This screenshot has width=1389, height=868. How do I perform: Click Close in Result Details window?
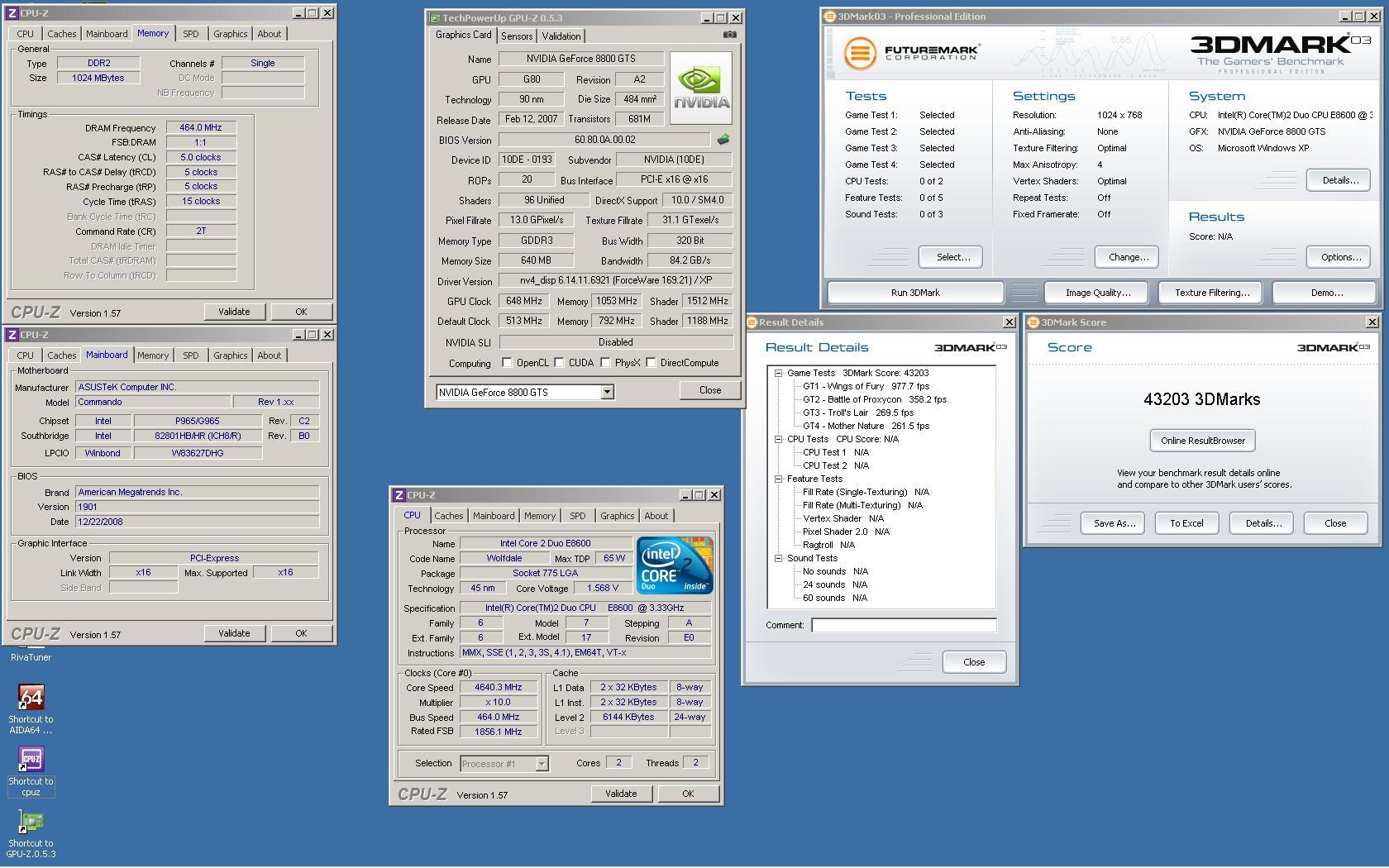pyautogui.click(x=974, y=662)
